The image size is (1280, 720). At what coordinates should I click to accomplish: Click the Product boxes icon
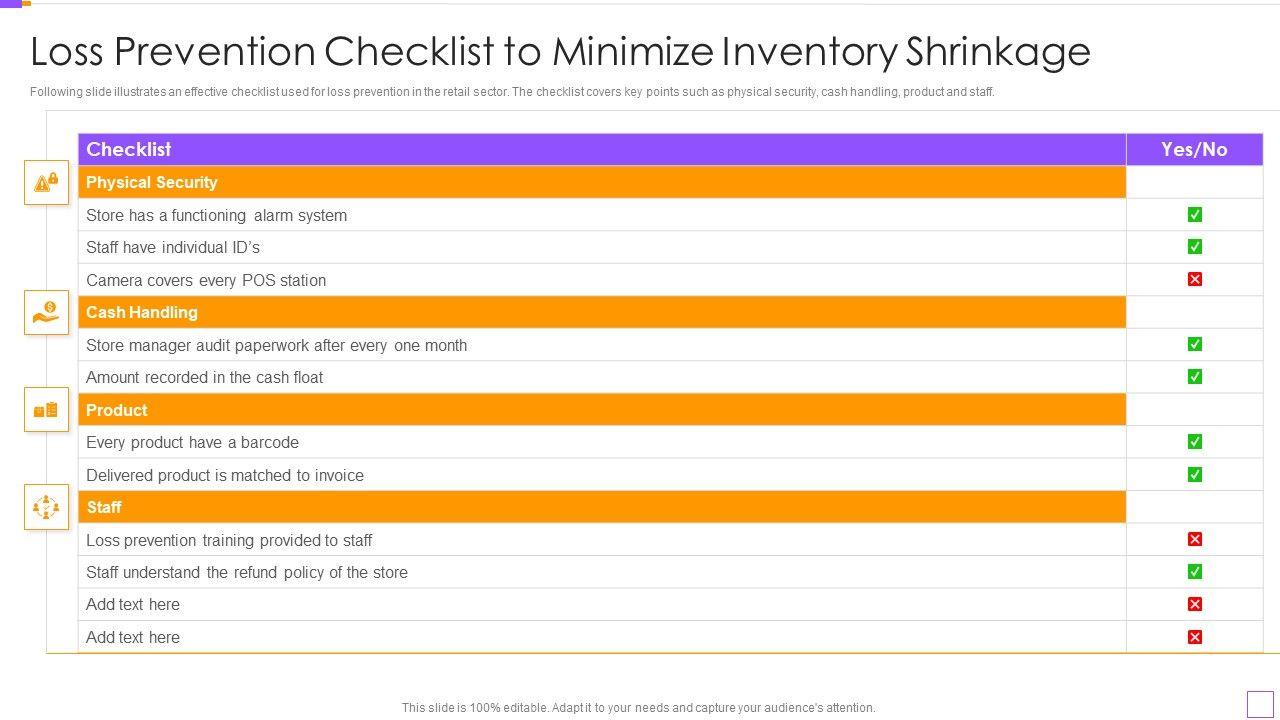46,410
